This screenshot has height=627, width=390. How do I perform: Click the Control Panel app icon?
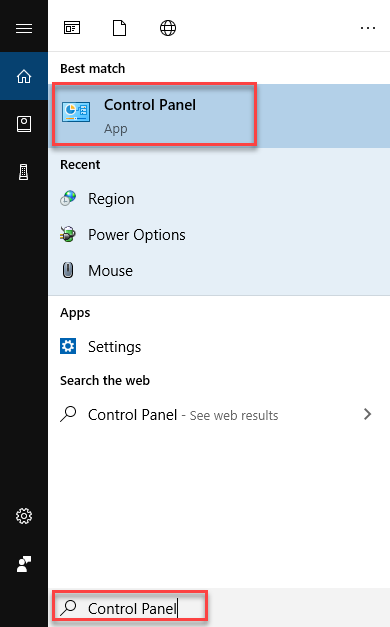coord(76,112)
